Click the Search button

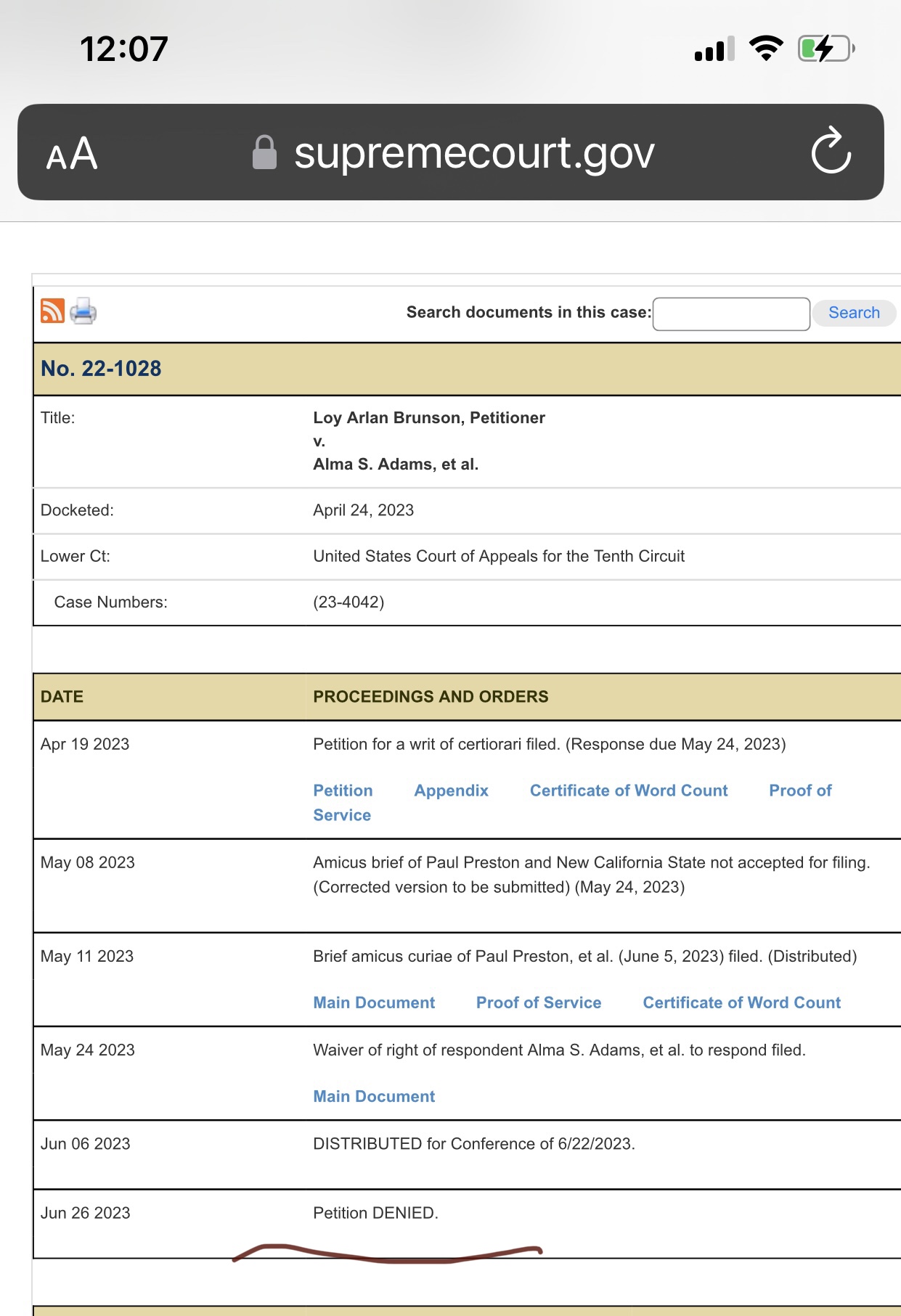pyautogui.click(x=854, y=313)
